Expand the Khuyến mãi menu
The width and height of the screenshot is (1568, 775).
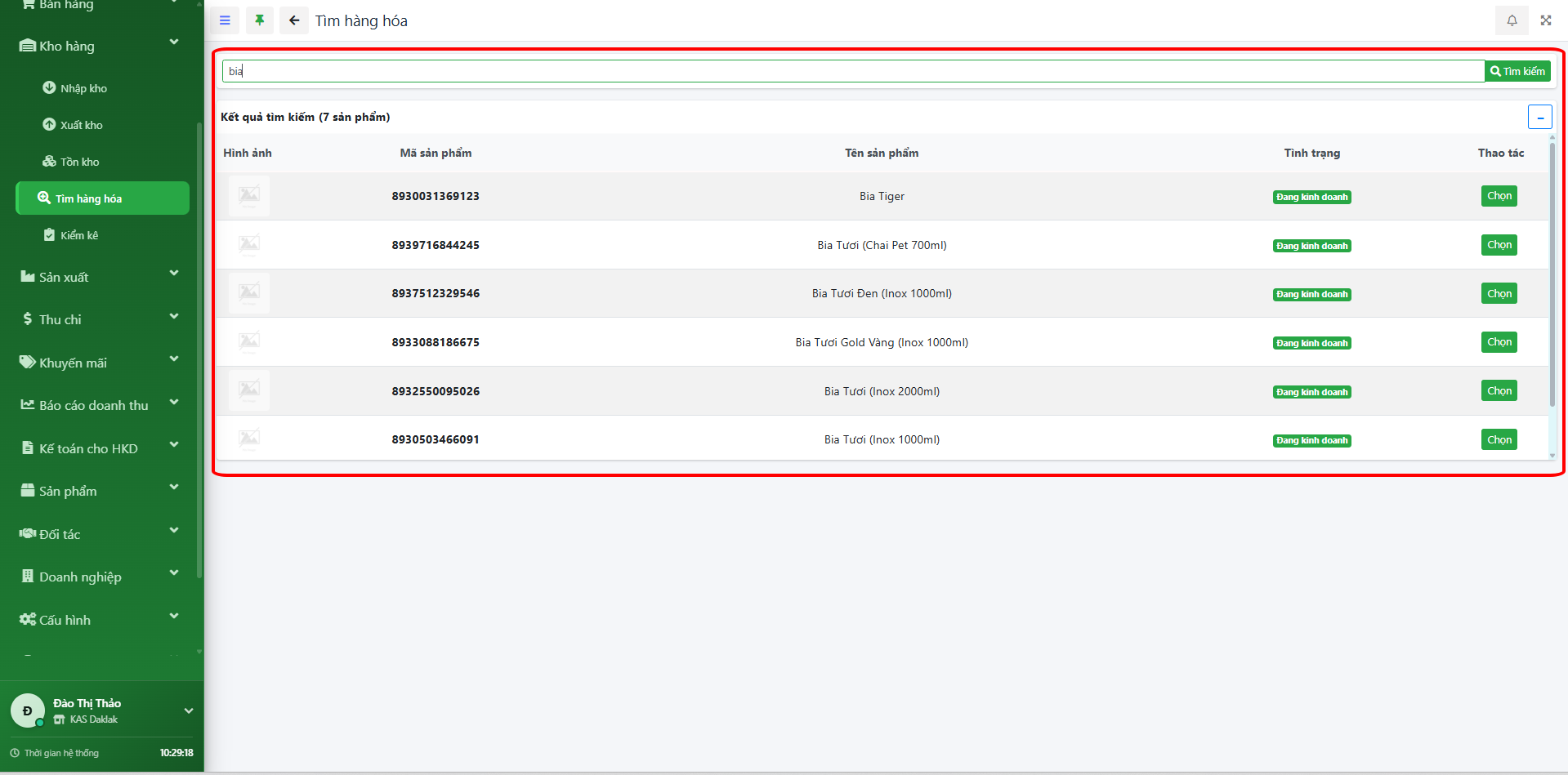[x=98, y=363]
